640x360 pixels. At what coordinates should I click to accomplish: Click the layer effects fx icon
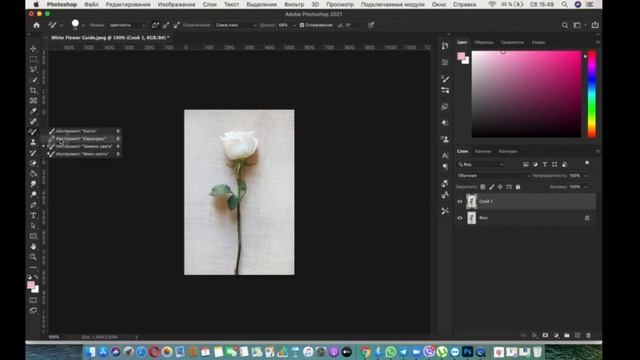(534, 335)
